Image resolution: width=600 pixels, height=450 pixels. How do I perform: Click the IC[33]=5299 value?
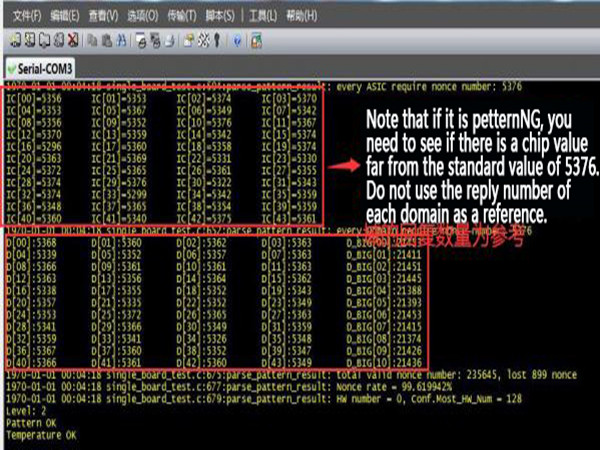(x=119, y=195)
